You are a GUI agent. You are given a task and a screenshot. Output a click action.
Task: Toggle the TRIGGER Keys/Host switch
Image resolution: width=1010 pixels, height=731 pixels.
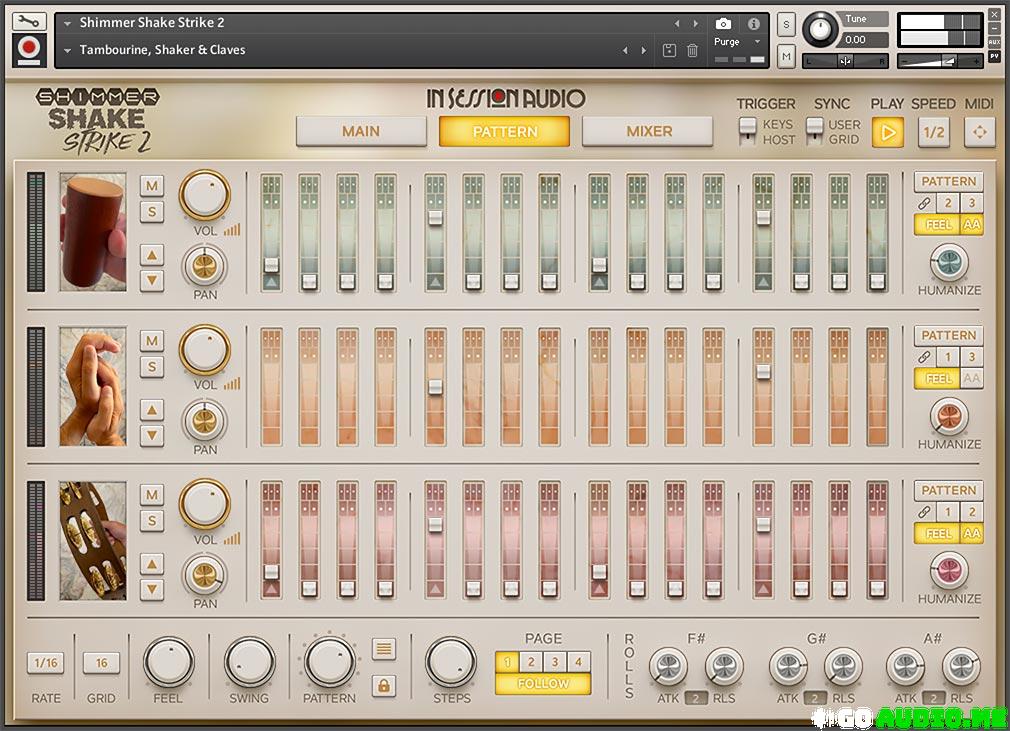pos(747,131)
